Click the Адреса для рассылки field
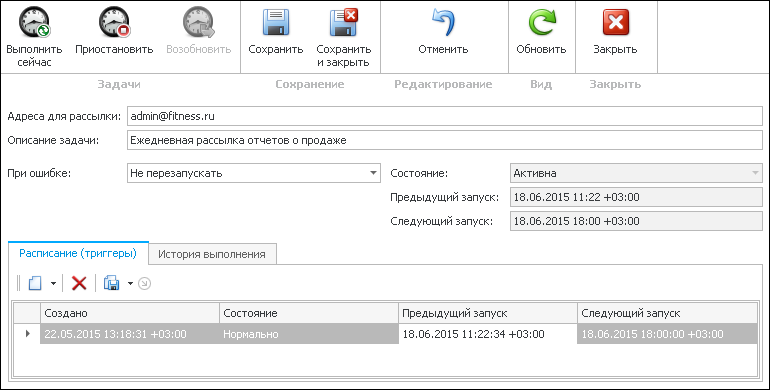Image resolution: width=770 pixels, height=390 pixels. (444, 116)
